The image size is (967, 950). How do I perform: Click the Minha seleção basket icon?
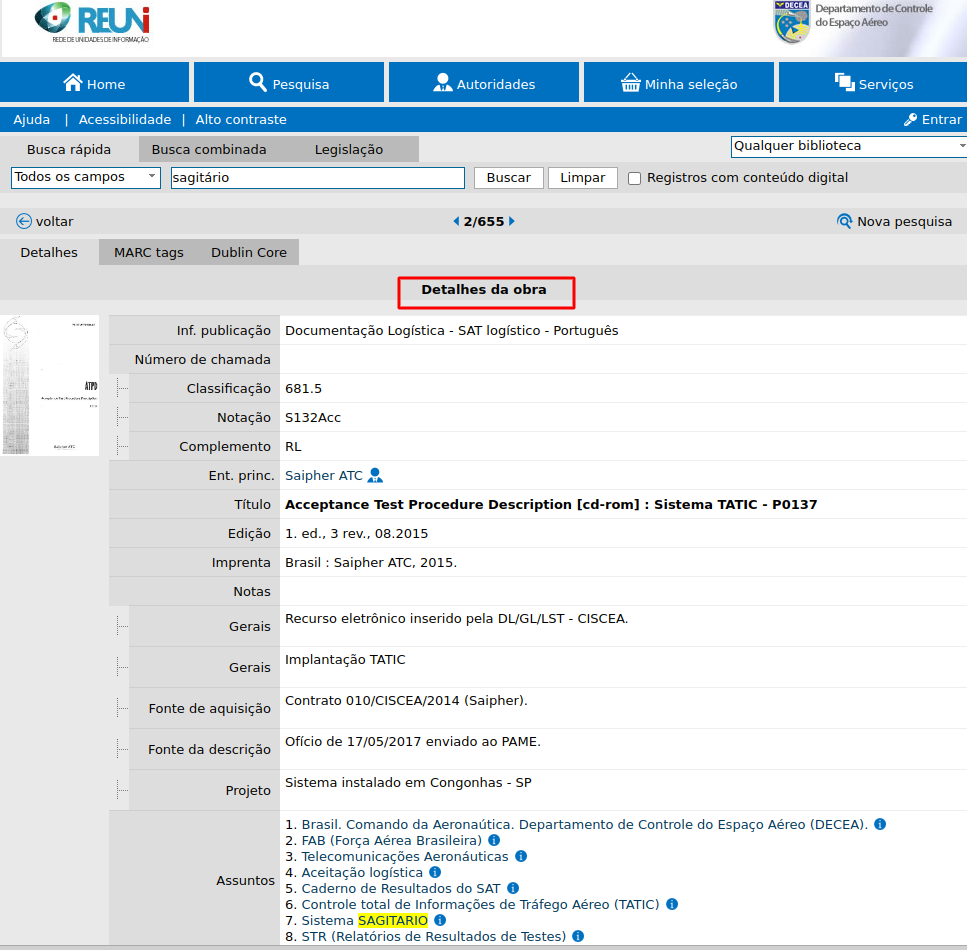(x=630, y=83)
